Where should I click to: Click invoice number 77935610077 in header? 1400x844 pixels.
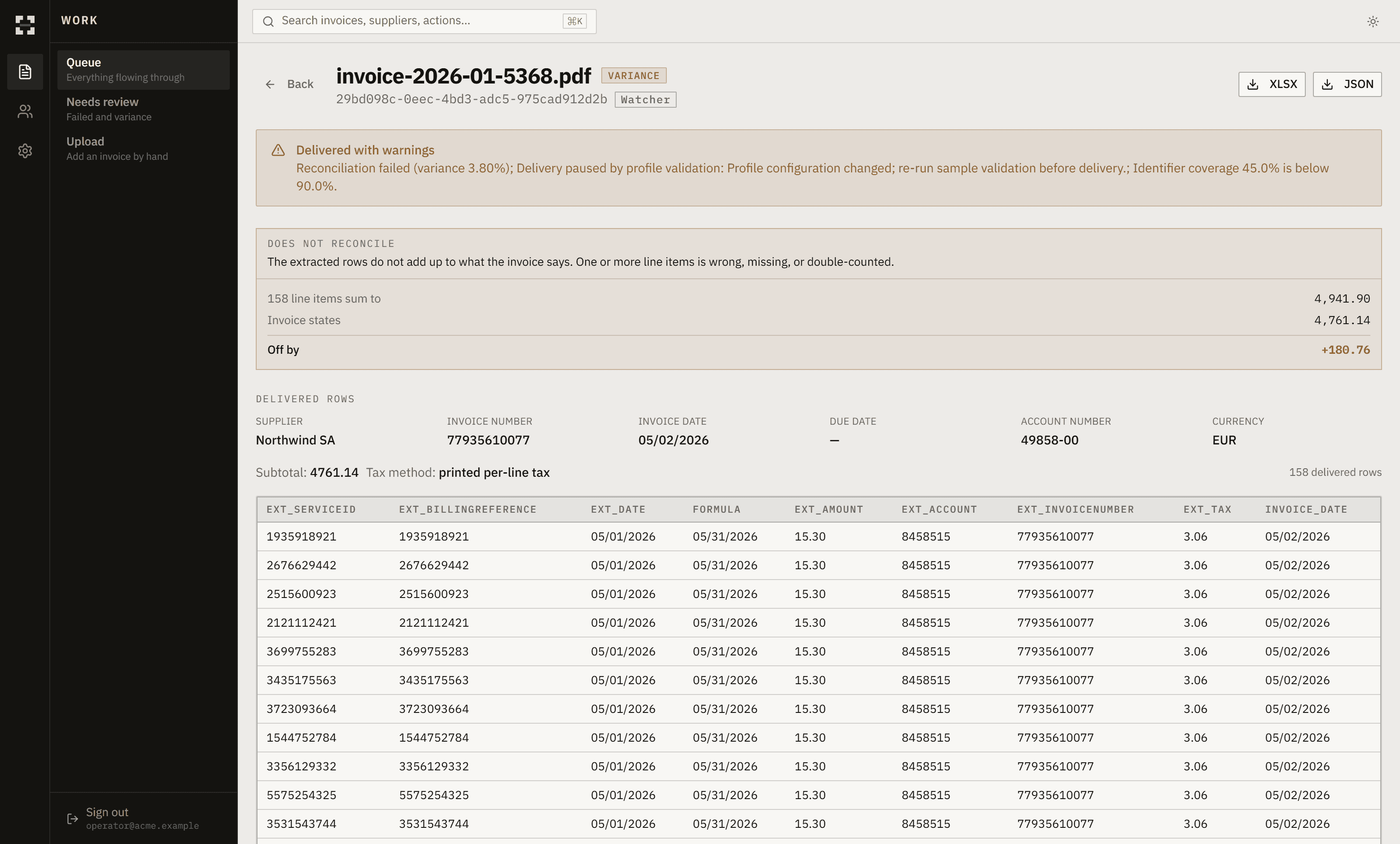click(488, 440)
